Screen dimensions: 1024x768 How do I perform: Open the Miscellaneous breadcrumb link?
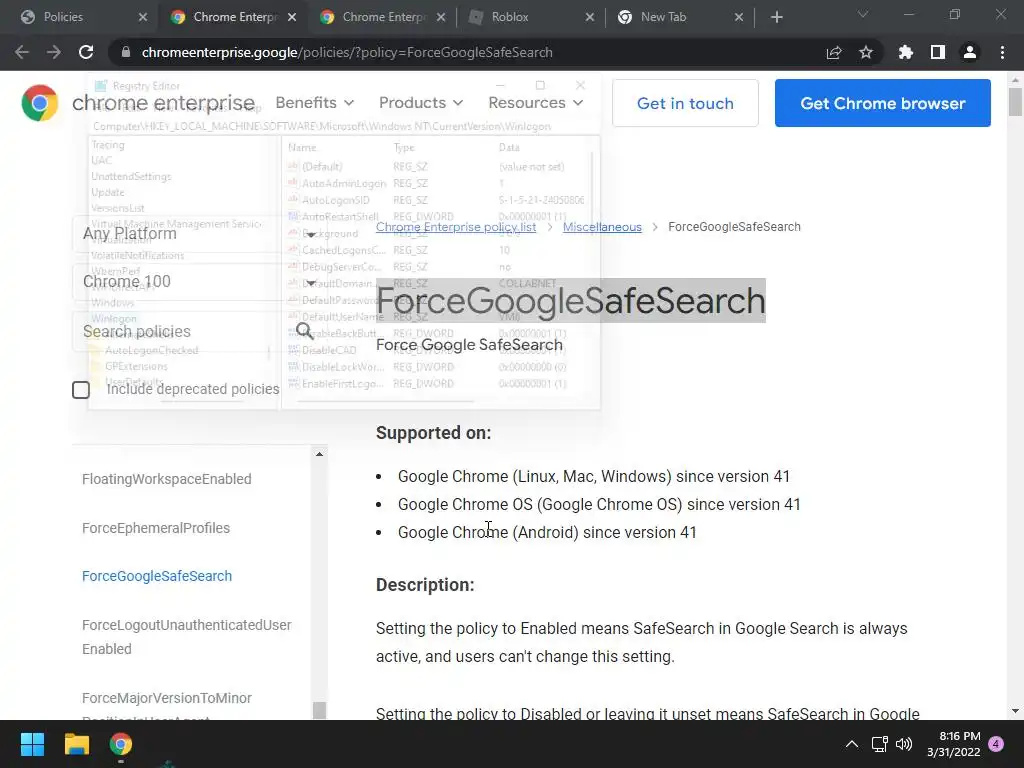pyautogui.click(x=602, y=227)
